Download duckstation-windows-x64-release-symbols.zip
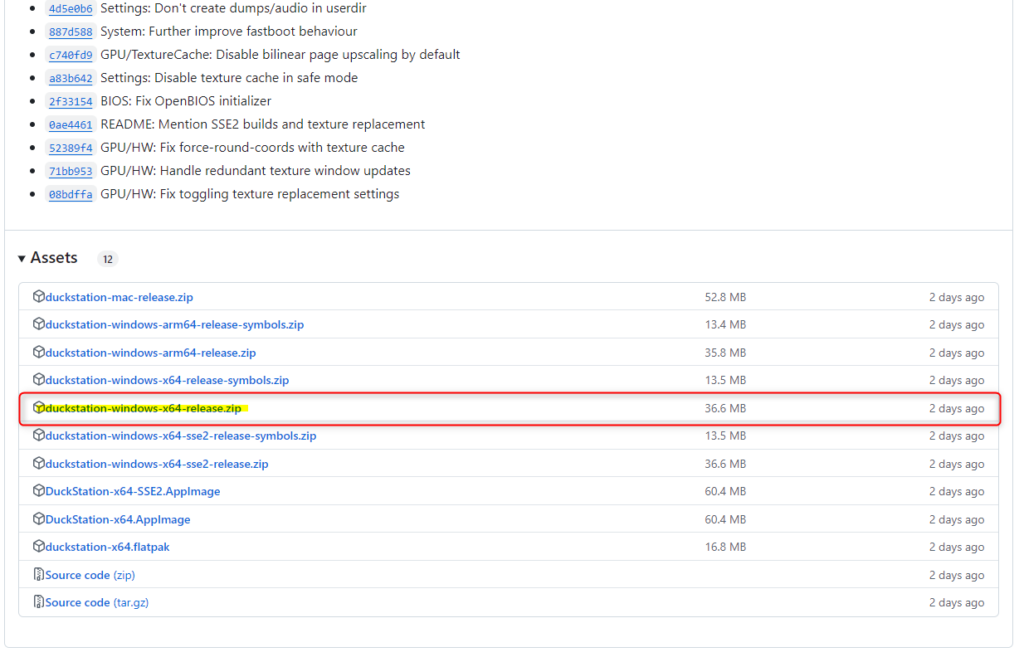The image size is (1024, 662). (x=167, y=380)
